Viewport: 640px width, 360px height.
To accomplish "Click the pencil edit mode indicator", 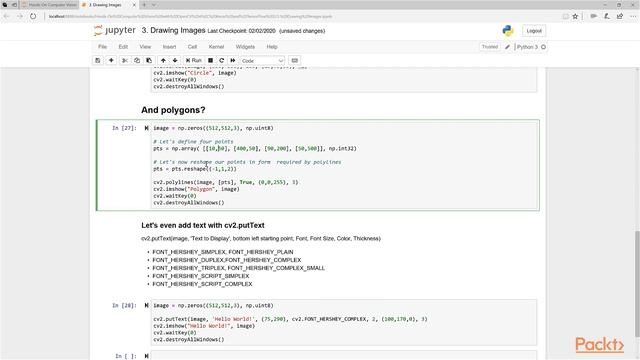I will click(x=507, y=47).
